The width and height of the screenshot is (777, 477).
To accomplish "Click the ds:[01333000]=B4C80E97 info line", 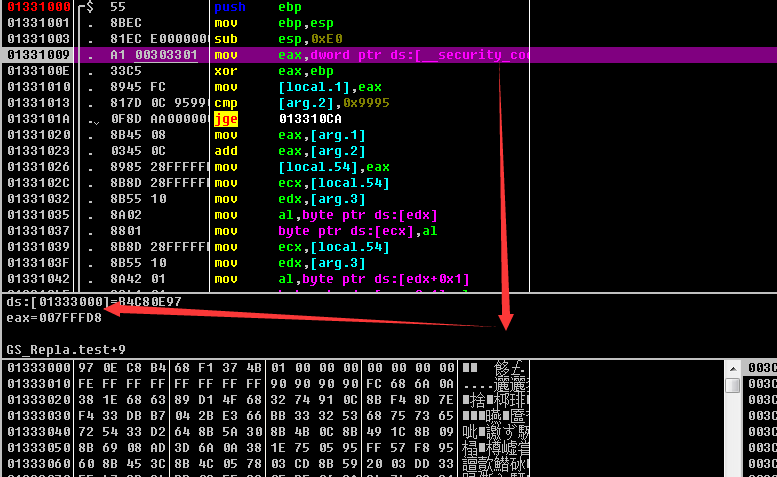I will (80, 301).
